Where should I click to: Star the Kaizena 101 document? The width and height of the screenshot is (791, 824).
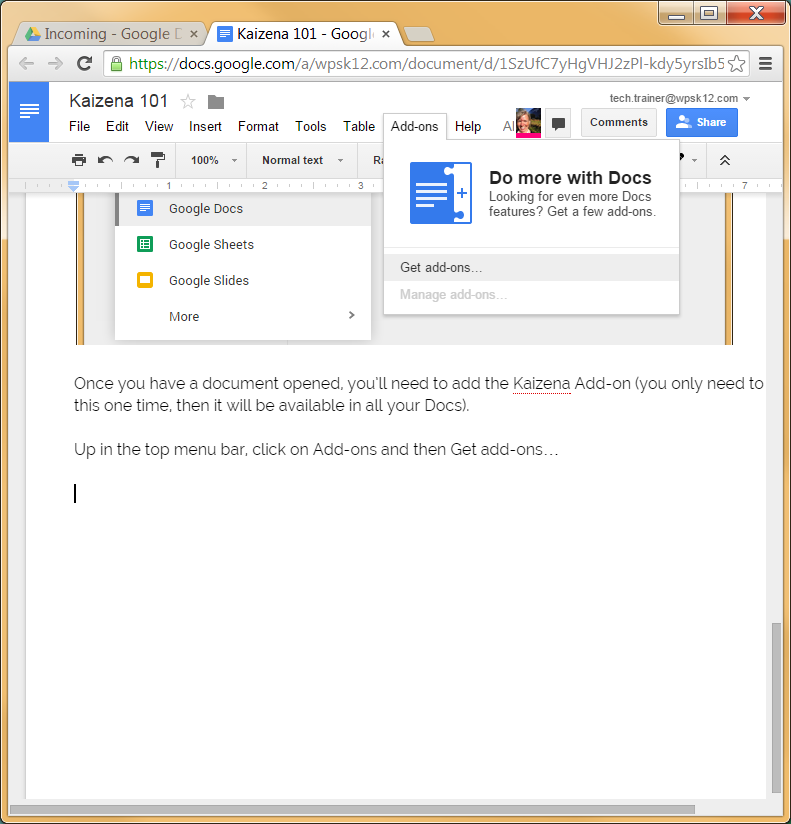pyautogui.click(x=188, y=101)
